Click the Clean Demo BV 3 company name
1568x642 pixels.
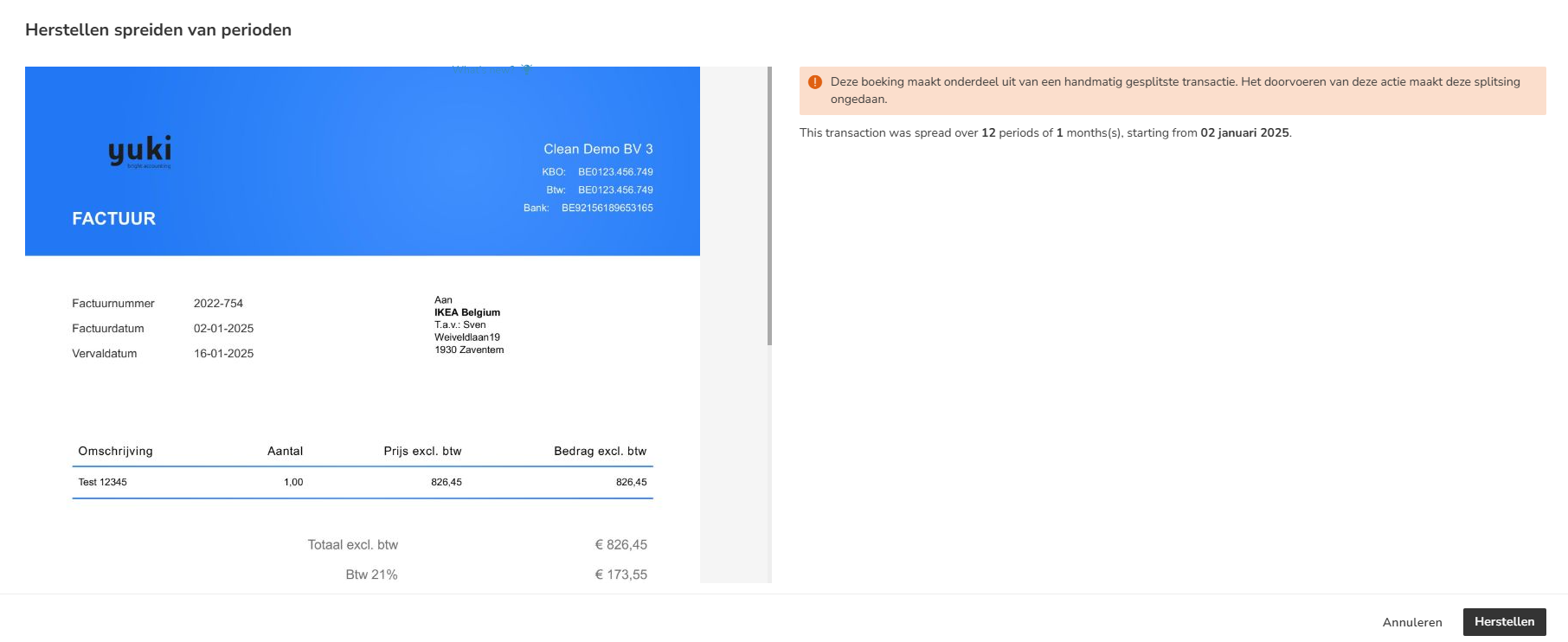pos(598,149)
